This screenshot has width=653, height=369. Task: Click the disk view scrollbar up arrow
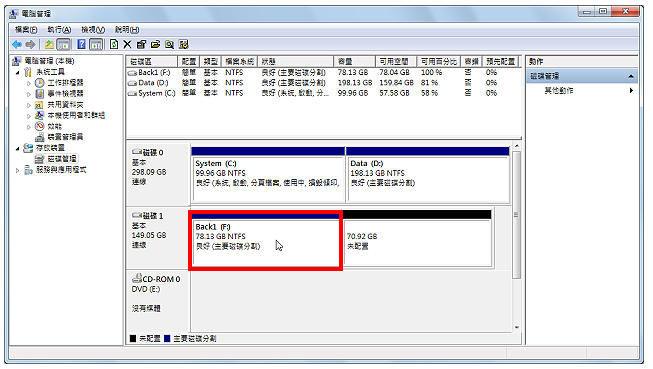point(517,146)
